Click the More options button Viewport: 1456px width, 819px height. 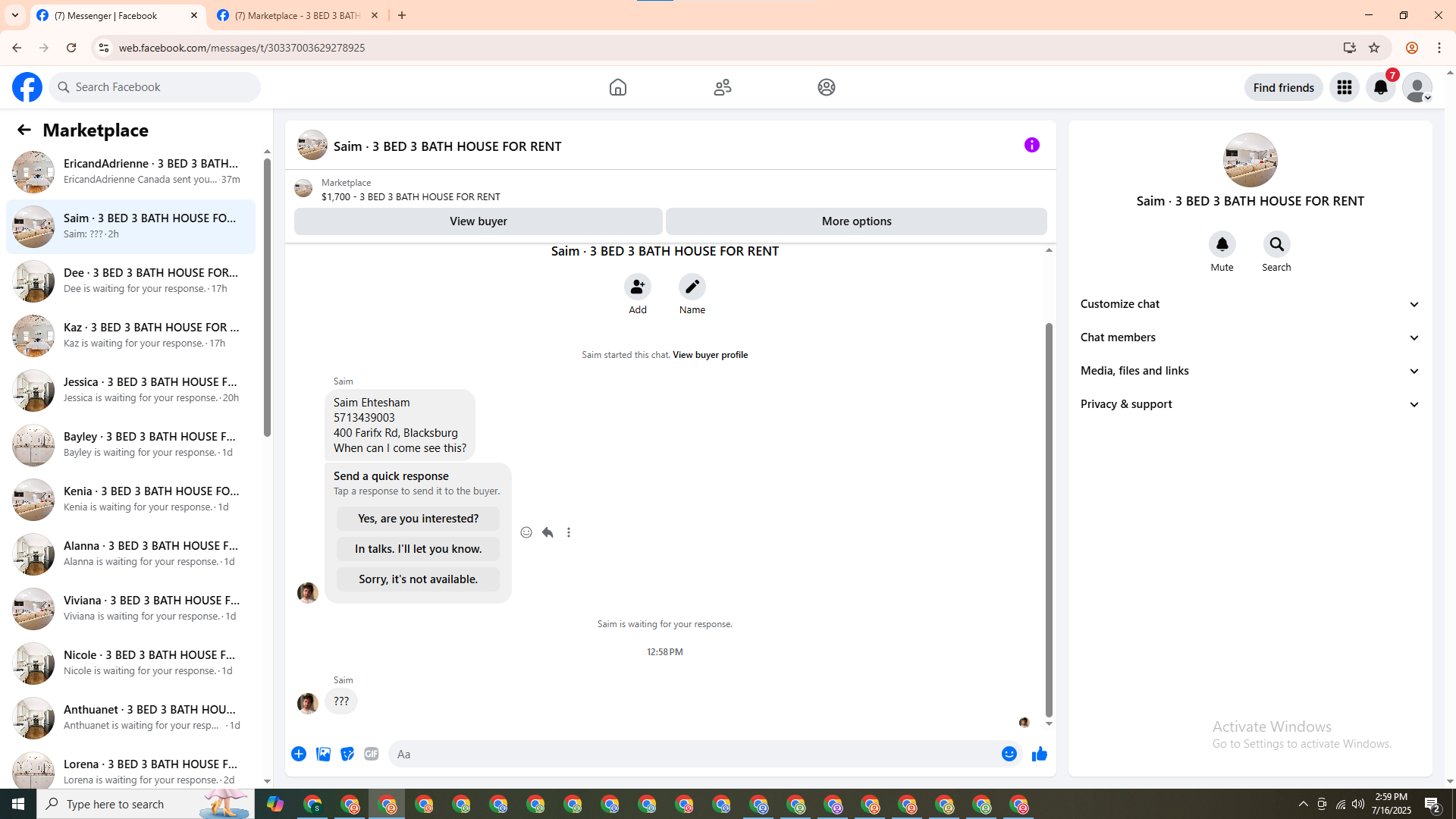pyautogui.click(x=856, y=221)
